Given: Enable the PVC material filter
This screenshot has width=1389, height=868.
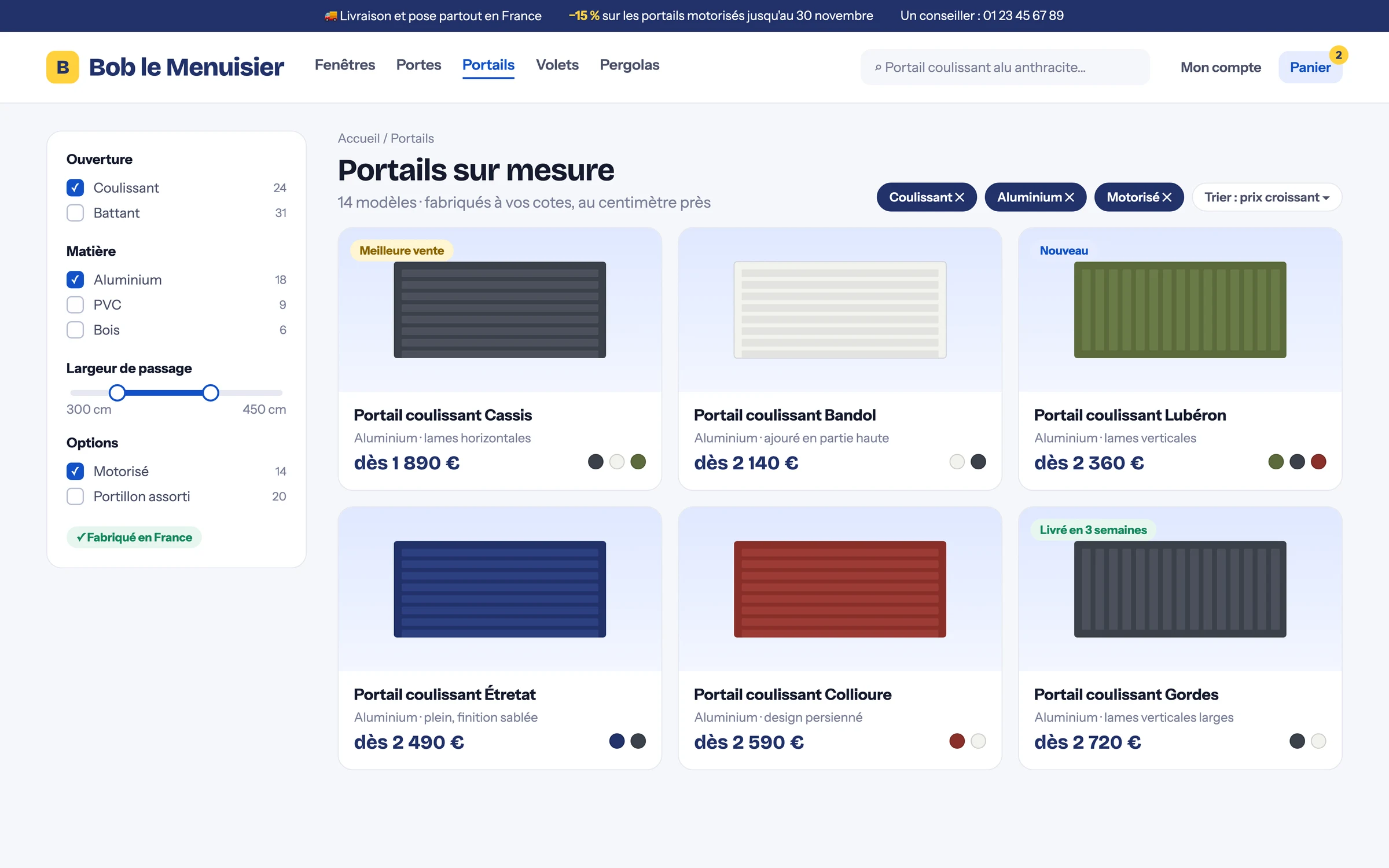Looking at the screenshot, I should (x=75, y=304).
